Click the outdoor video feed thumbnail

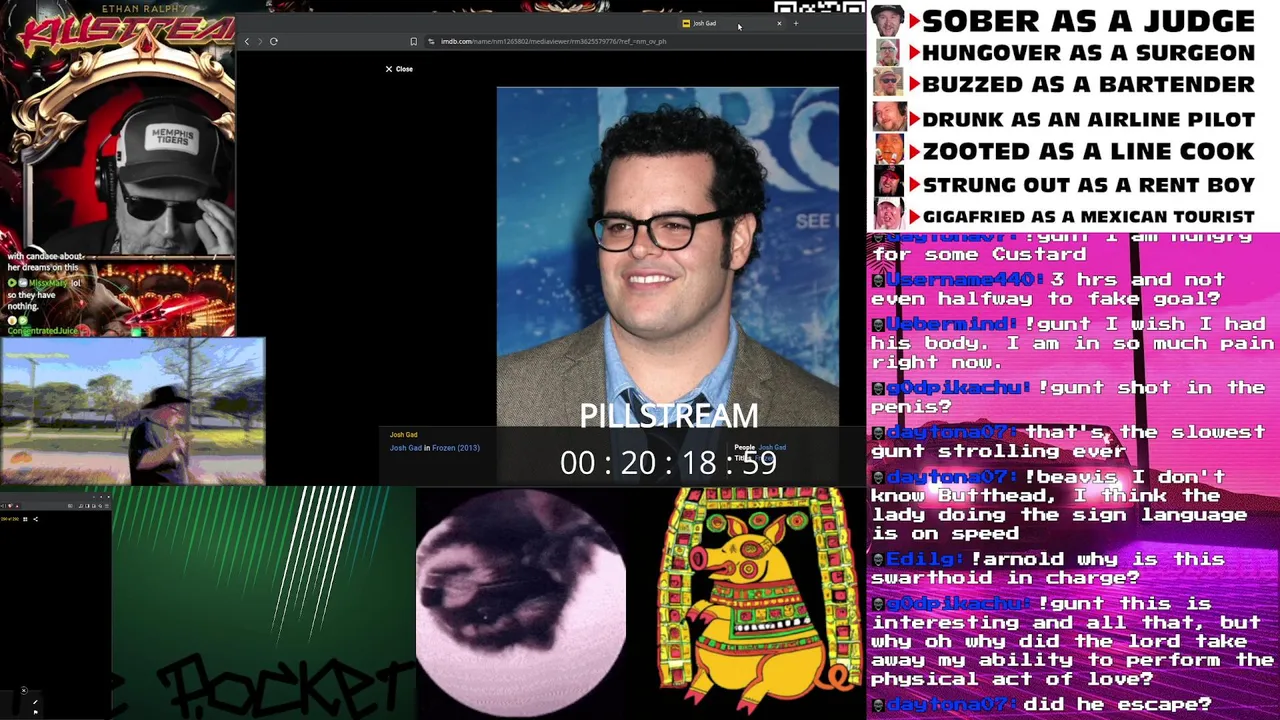133,411
